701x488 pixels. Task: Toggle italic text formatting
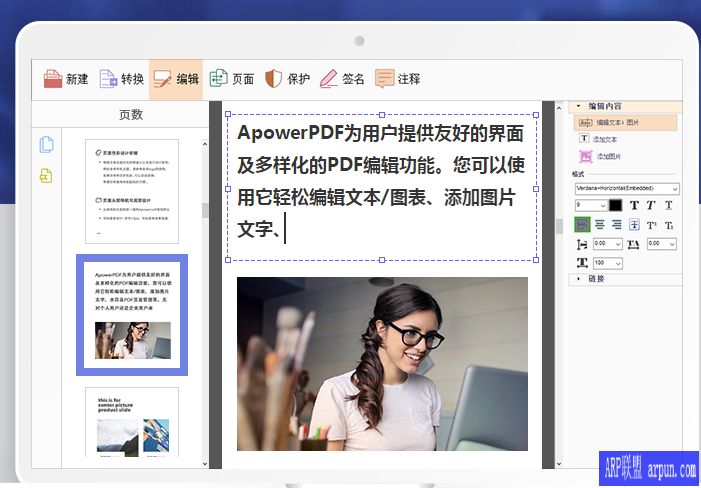pyautogui.click(x=651, y=205)
